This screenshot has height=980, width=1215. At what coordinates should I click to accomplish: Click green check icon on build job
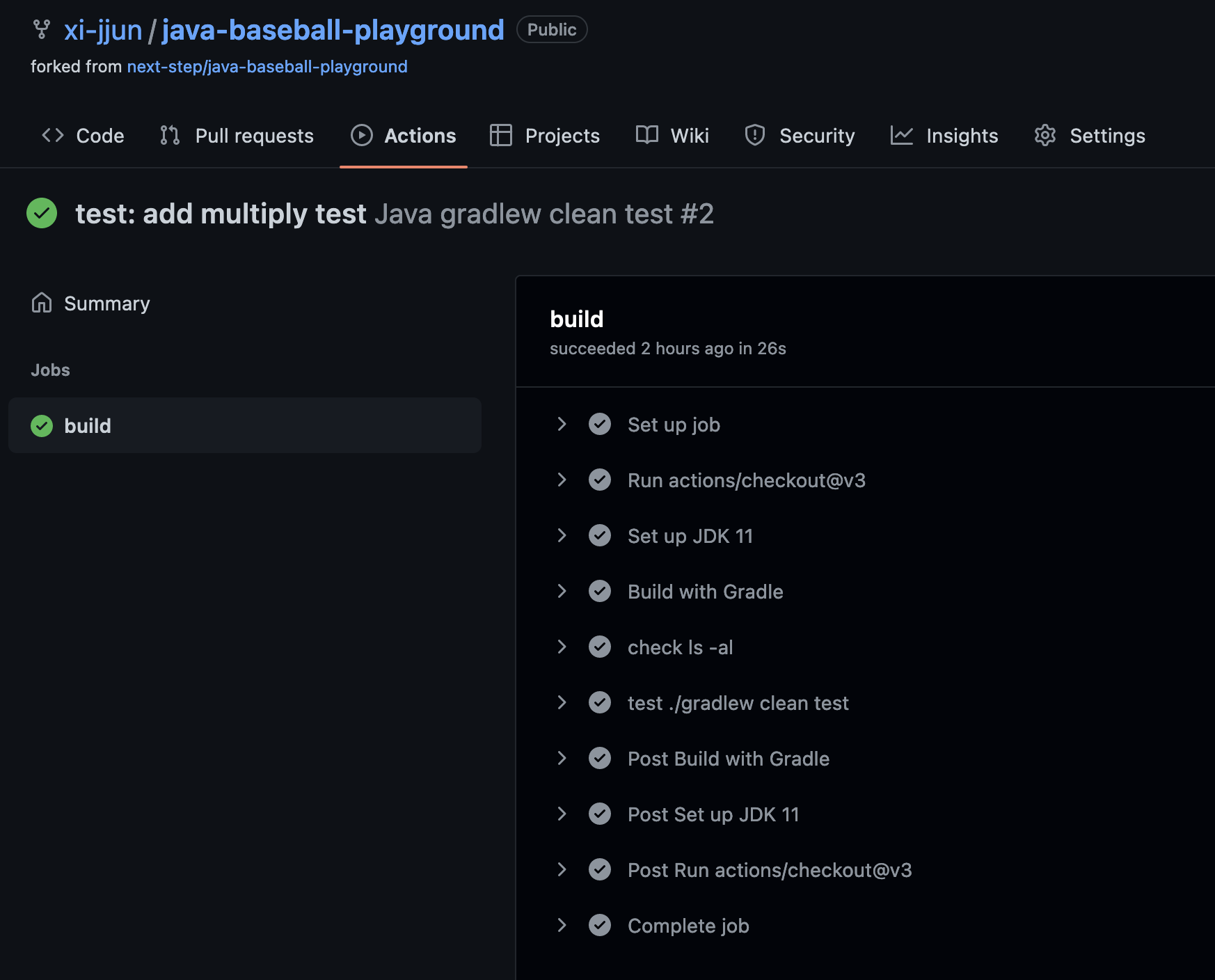tap(42, 425)
